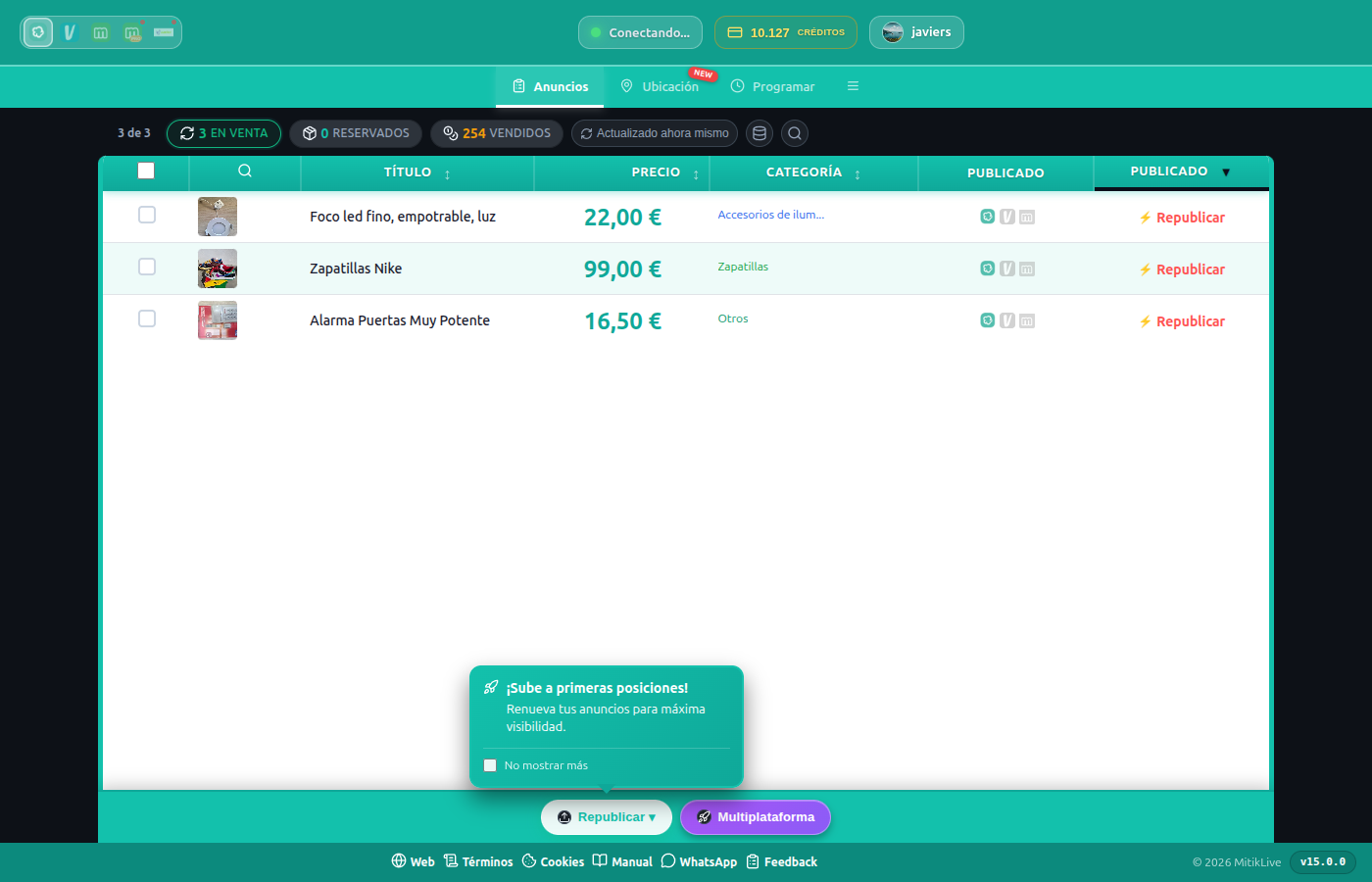Screen dimensions: 1372x882
Task: Republish the Alarma Puertas Muy Potente listing
Action: pyautogui.click(x=1182, y=321)
